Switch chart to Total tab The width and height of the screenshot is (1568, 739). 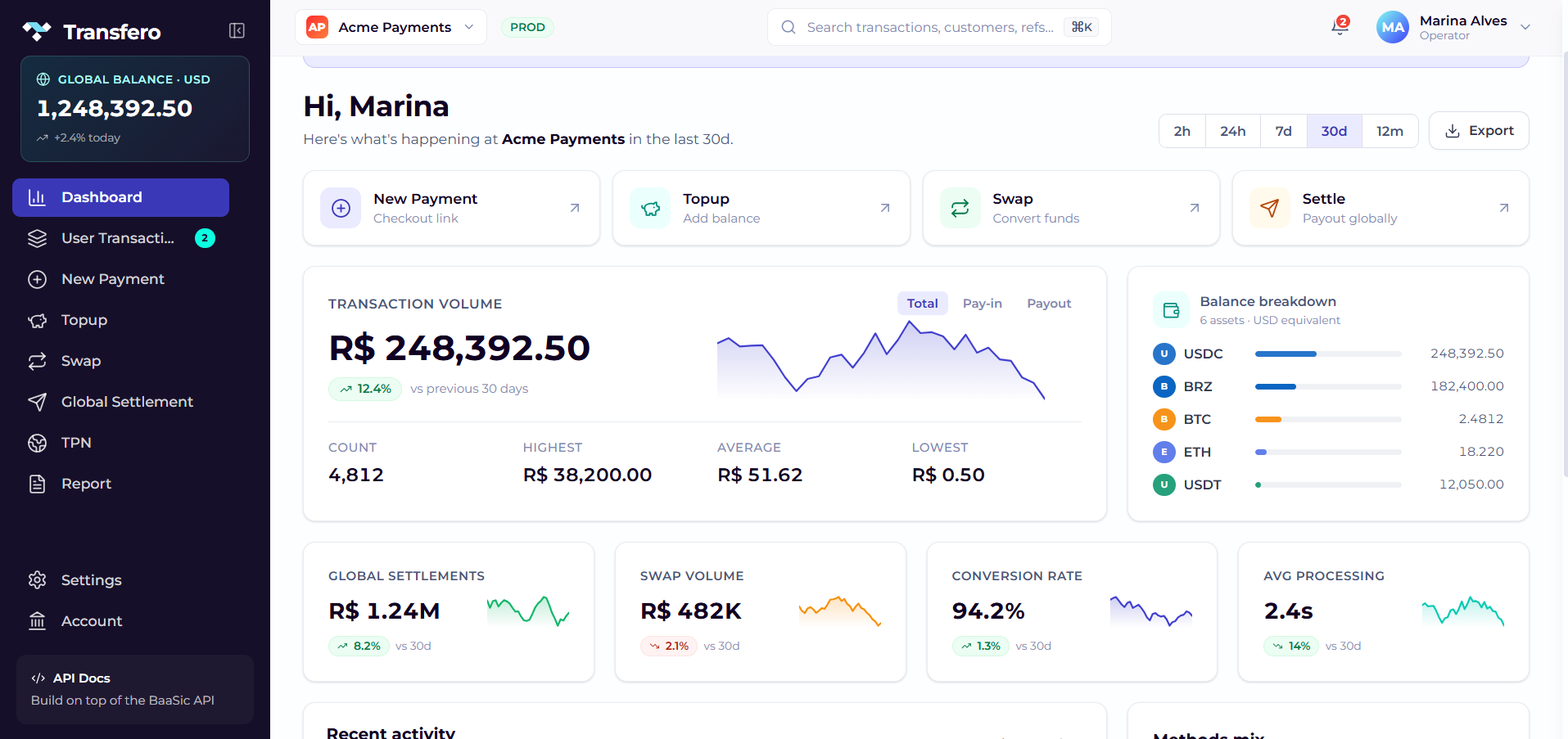point(922,304)
